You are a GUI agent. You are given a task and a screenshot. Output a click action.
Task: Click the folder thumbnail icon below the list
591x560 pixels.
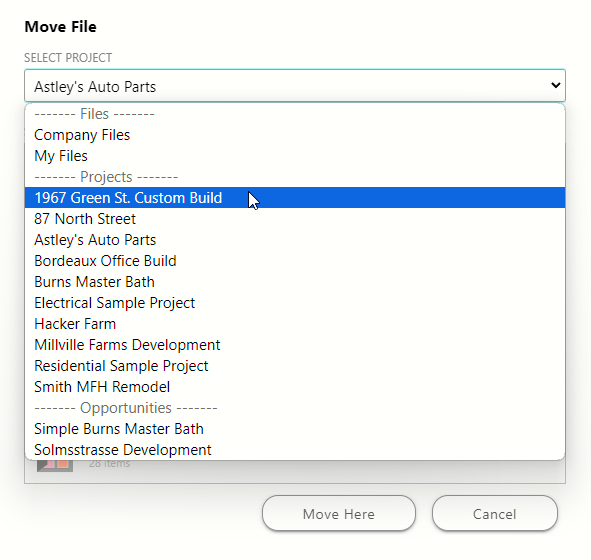click(55, 465)
